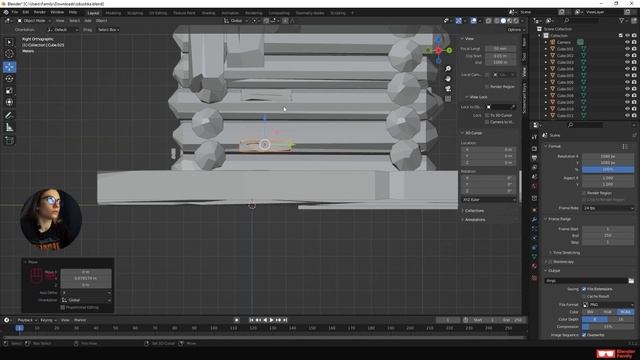The image size is (640, 360).
Task: Enable Lock To 3D Cursor checkbox
Action: coord(487,116)
